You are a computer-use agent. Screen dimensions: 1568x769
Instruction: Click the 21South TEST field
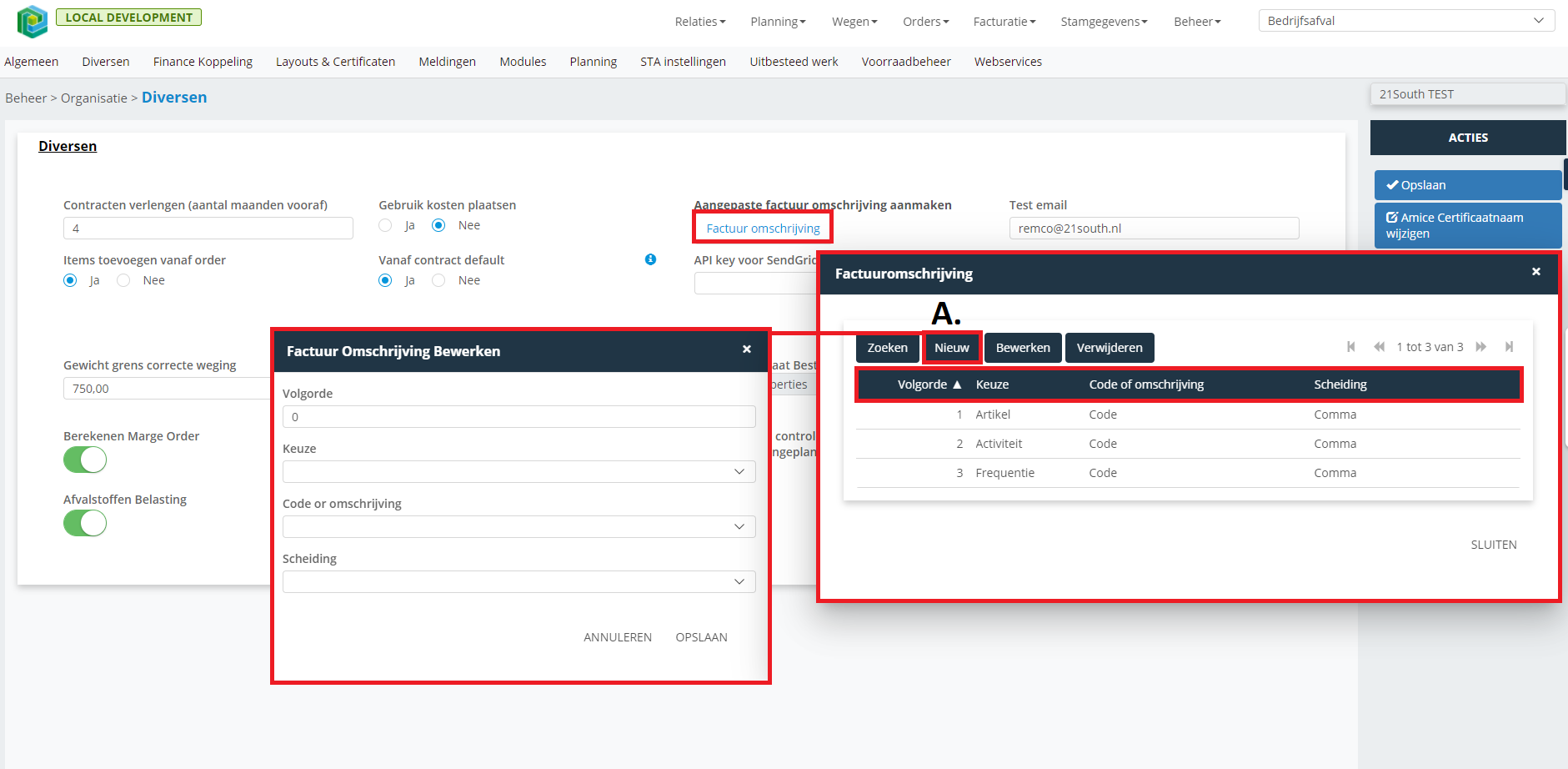coord(1467,94)
